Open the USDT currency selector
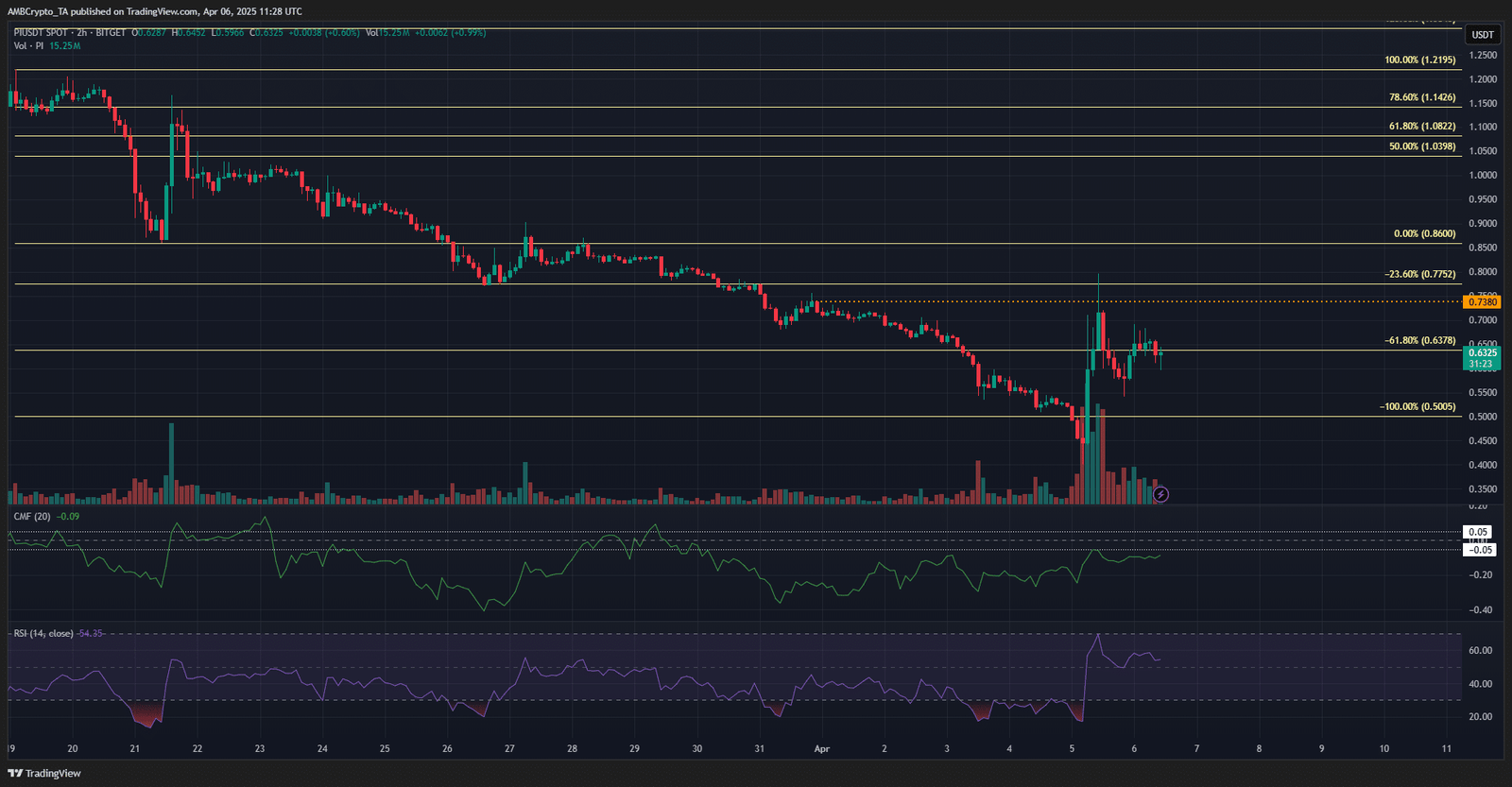The image size is (1512, 787). pyautogui.click(x=1482, y=35)
